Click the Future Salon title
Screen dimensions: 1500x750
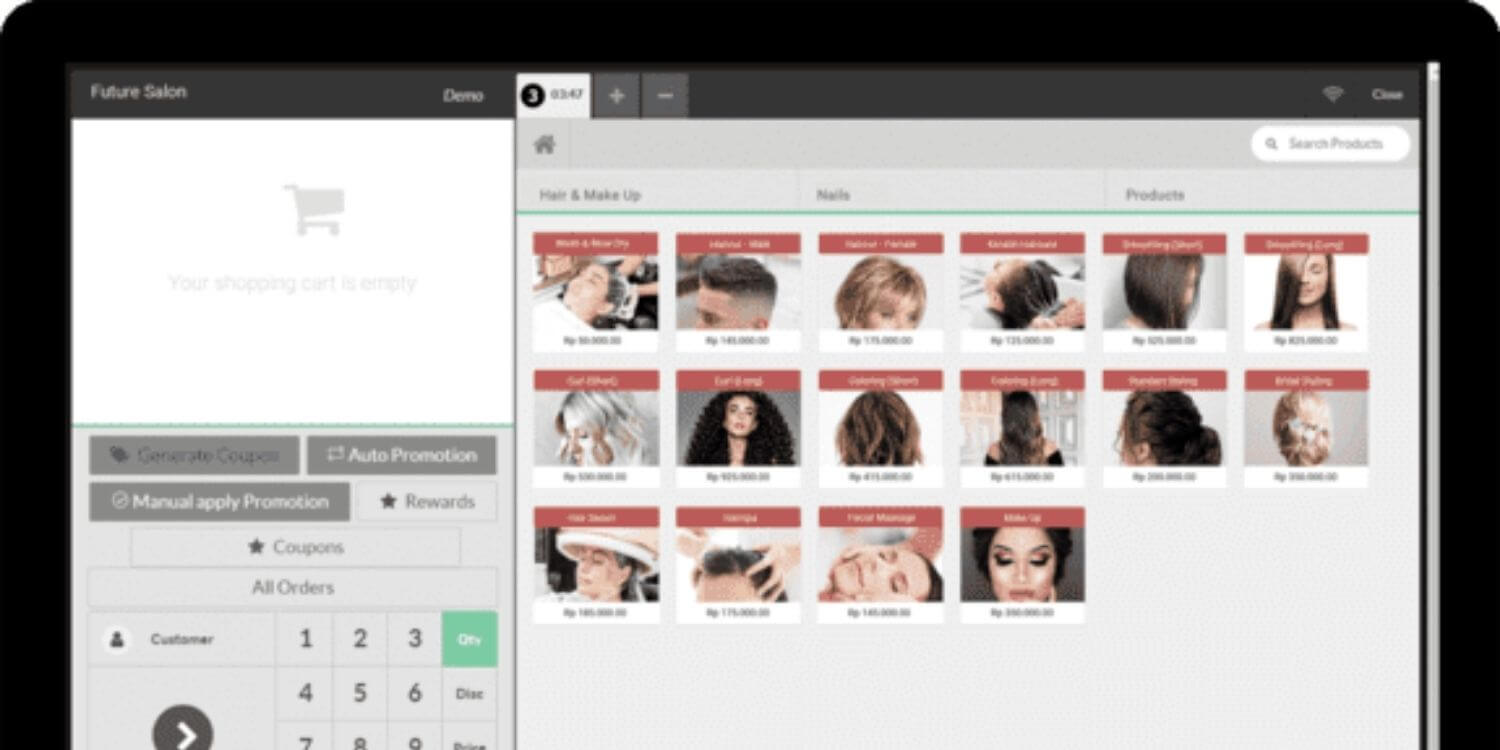point(138,92)
